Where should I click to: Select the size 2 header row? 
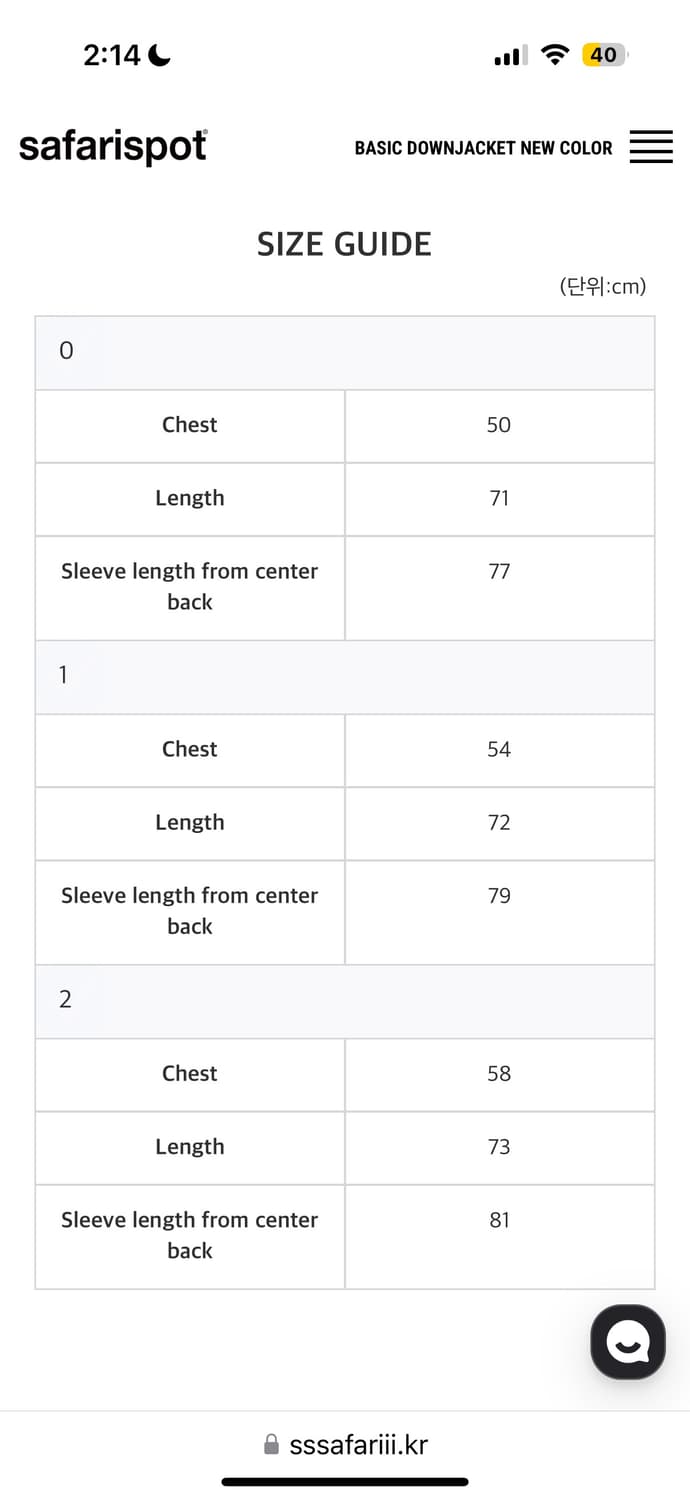pyautogui.click(x=345, y=999)
